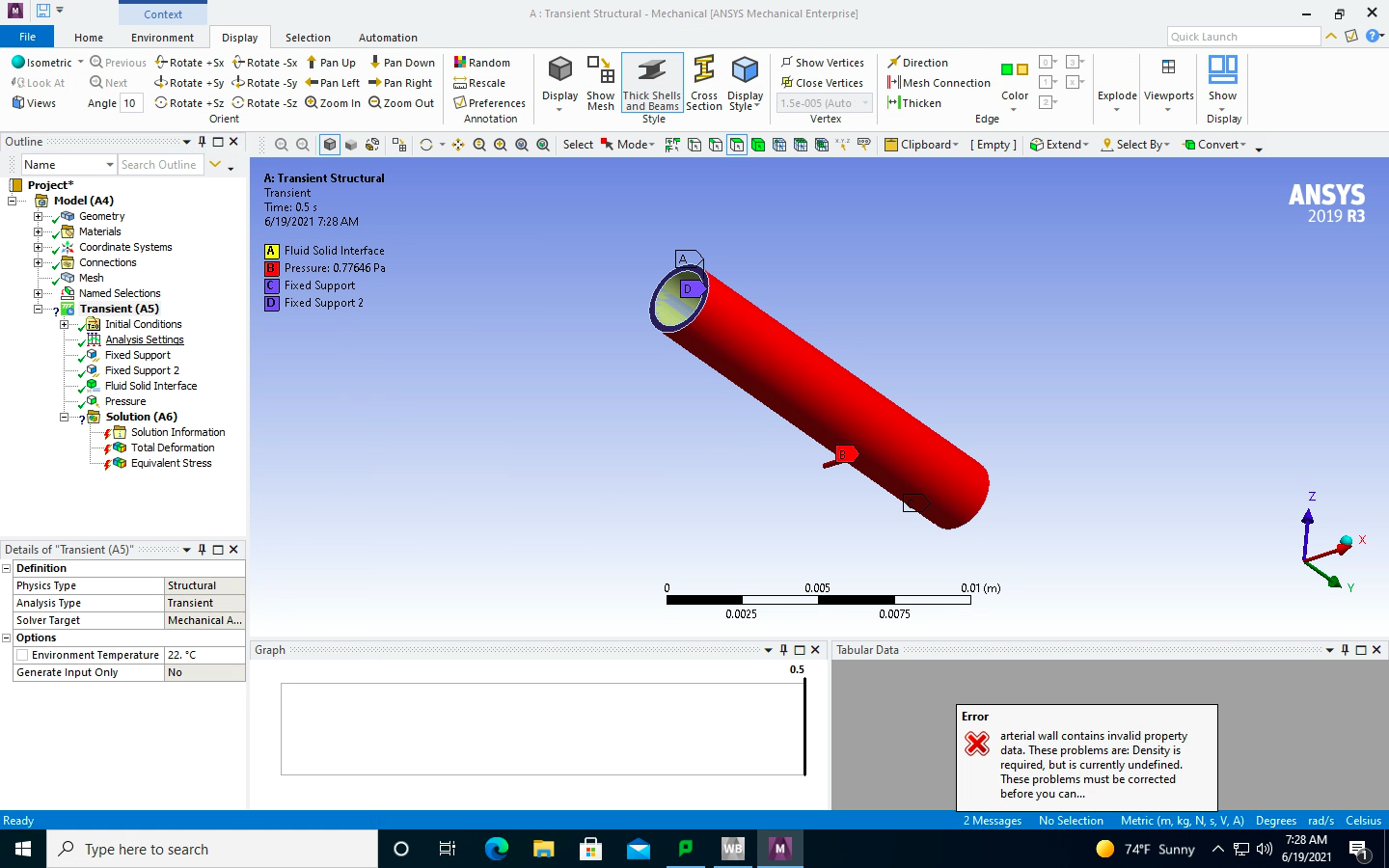
Task: Click the red Pressure legend color swatch
Action: point(272,268)
